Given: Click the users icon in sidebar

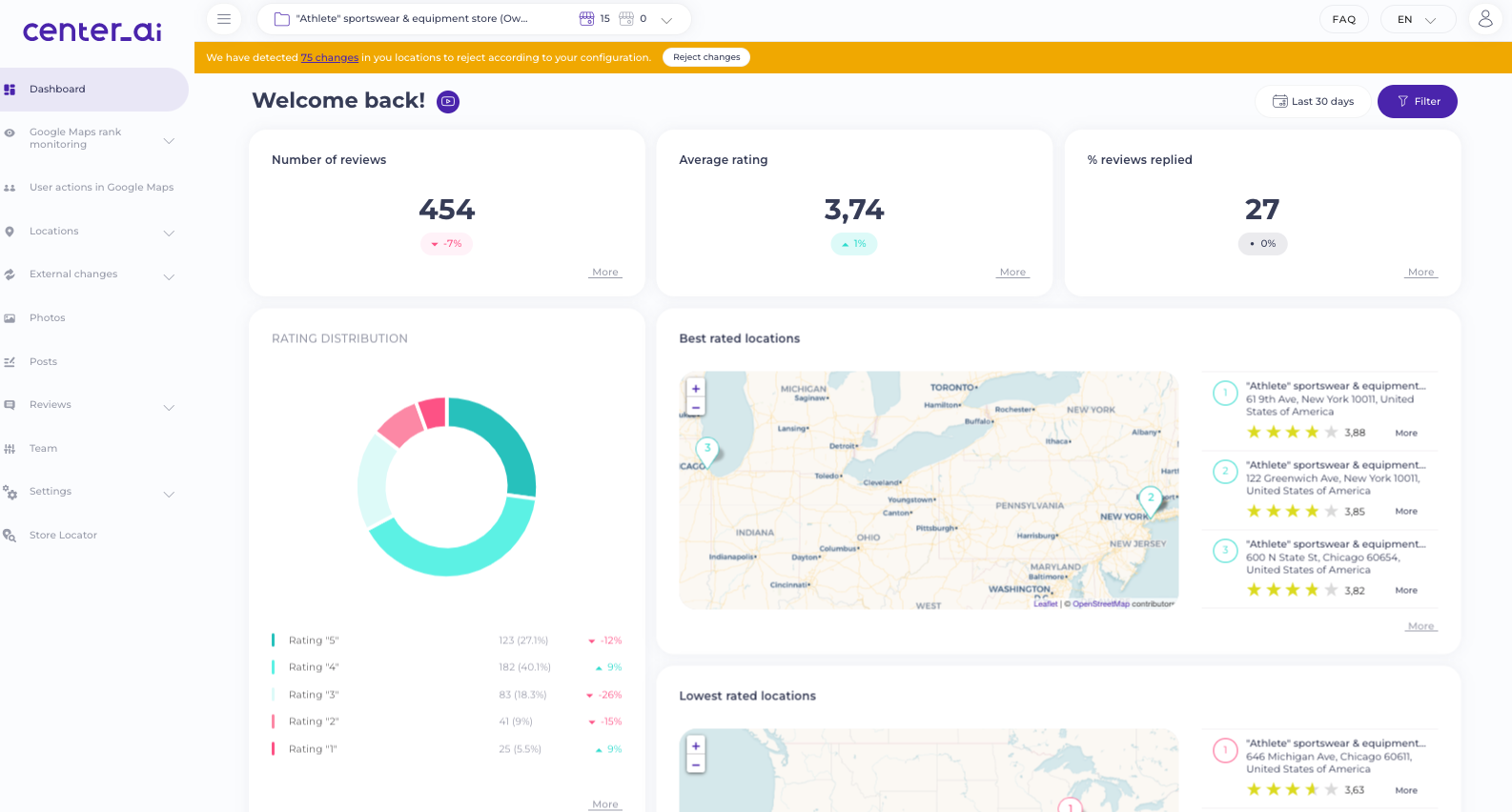Looking at the screenshot, I should (10, 189).
